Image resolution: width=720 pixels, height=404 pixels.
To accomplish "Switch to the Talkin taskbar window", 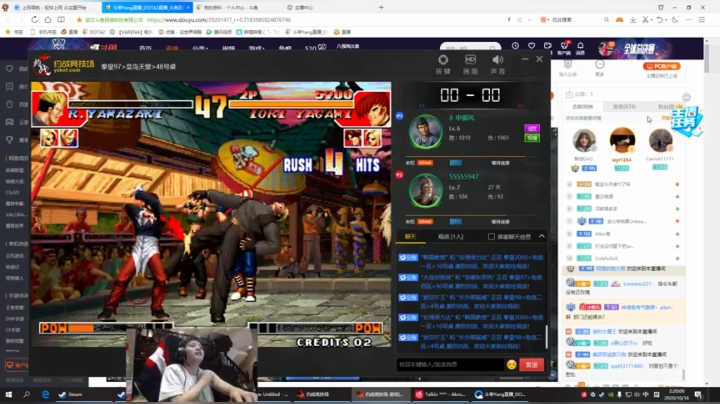I will pyautogui.click(x=440, y=394).
